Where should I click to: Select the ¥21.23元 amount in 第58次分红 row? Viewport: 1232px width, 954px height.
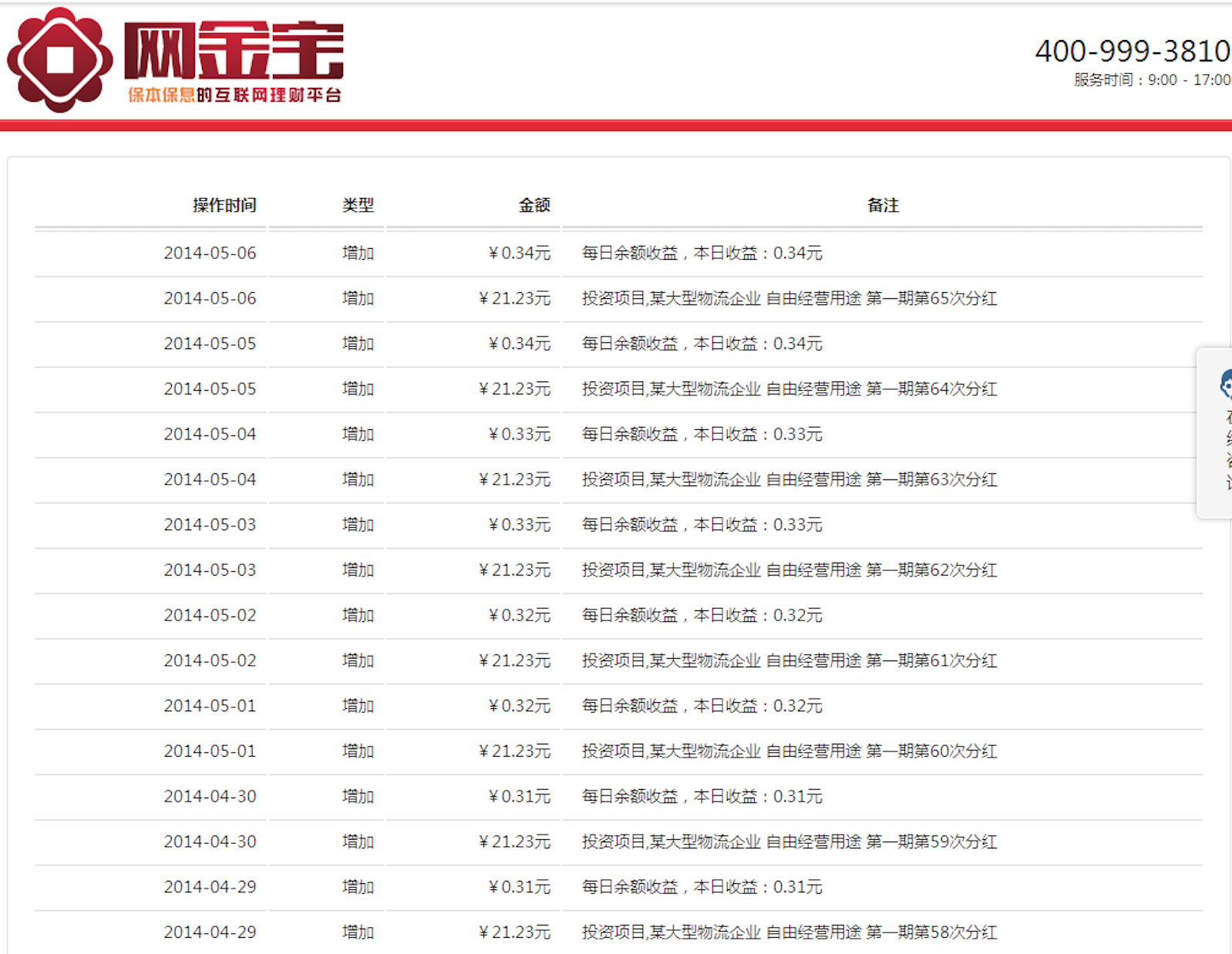click(515, 932)
